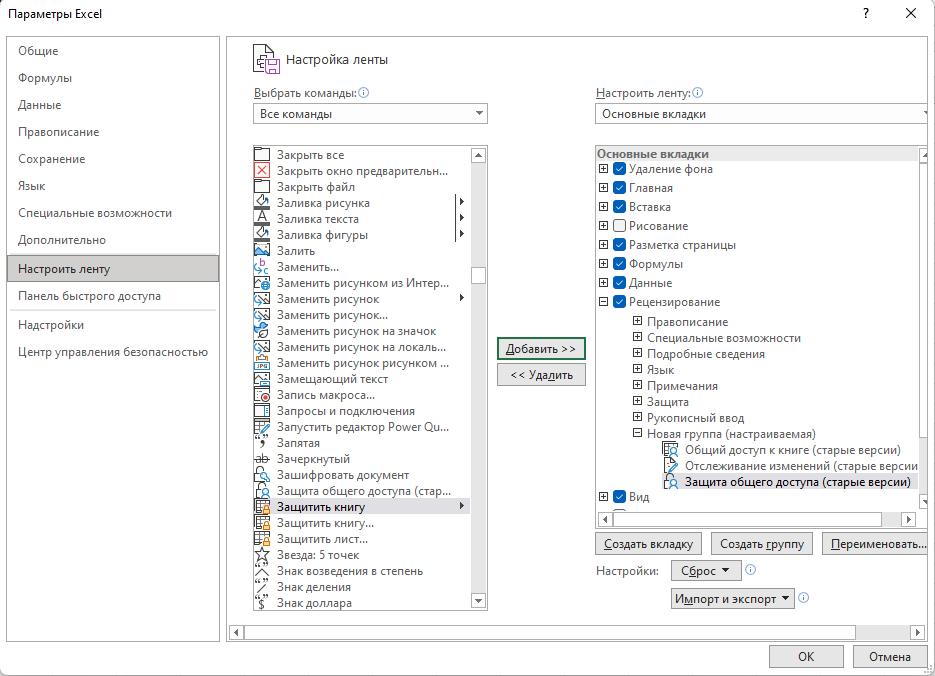Collapse the 'Рецензирование' tree node
The height and width of the screenshot is (676, 935).
(x=603, y=302)
